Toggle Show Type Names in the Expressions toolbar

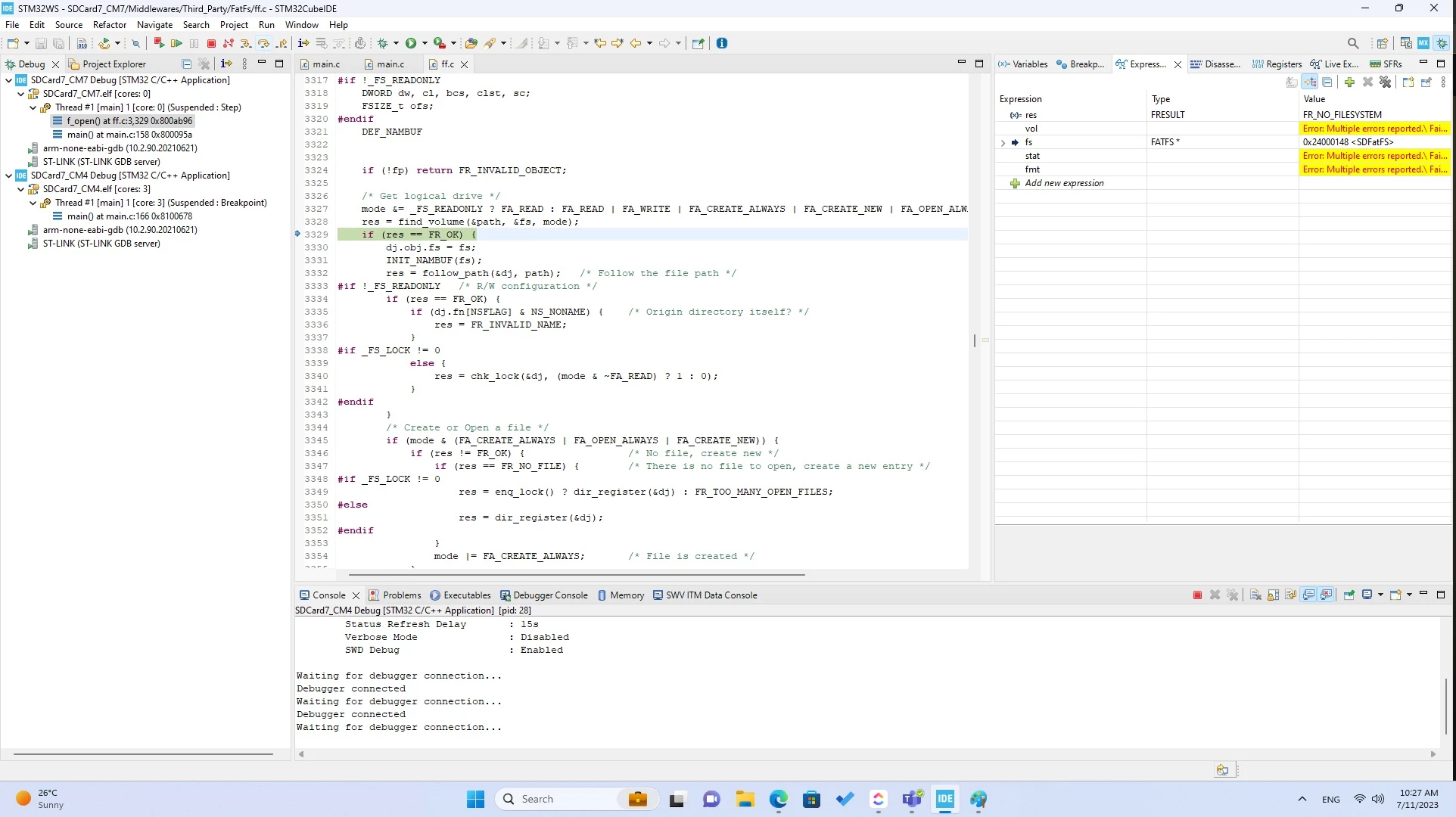click(x=1292, y=82)
